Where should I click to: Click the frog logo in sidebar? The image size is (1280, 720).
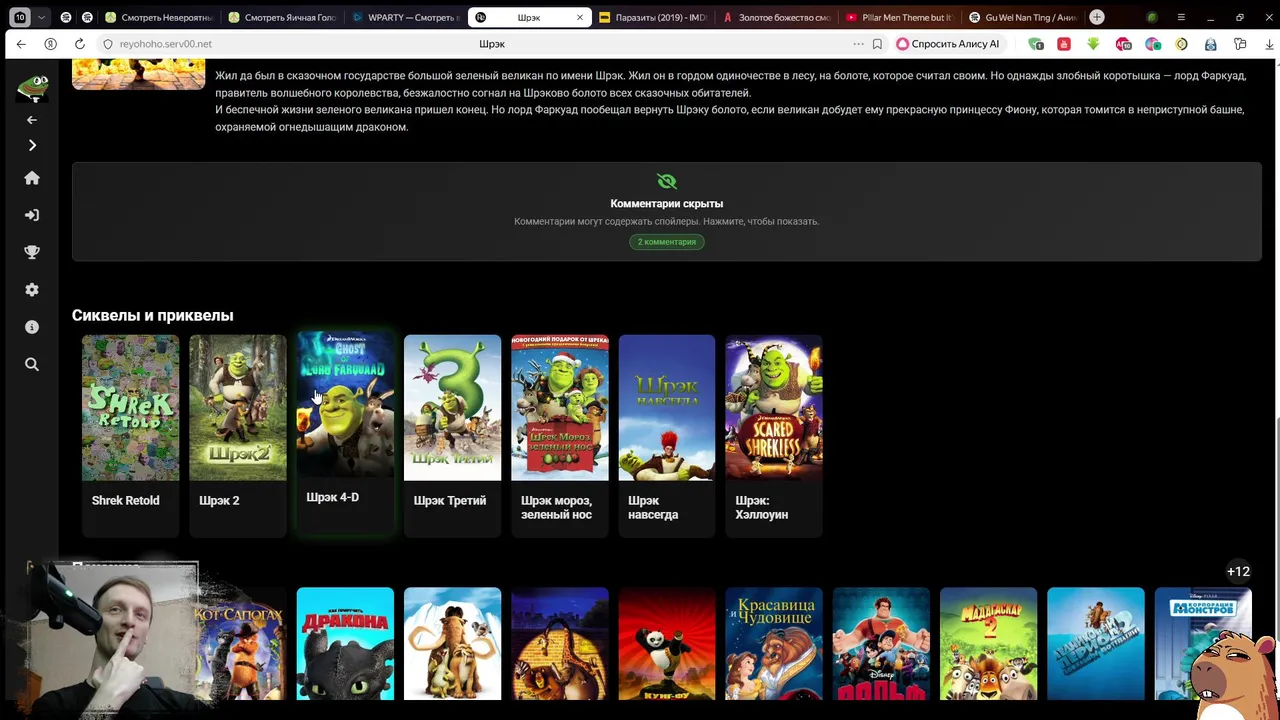click(x=32, y=87)
